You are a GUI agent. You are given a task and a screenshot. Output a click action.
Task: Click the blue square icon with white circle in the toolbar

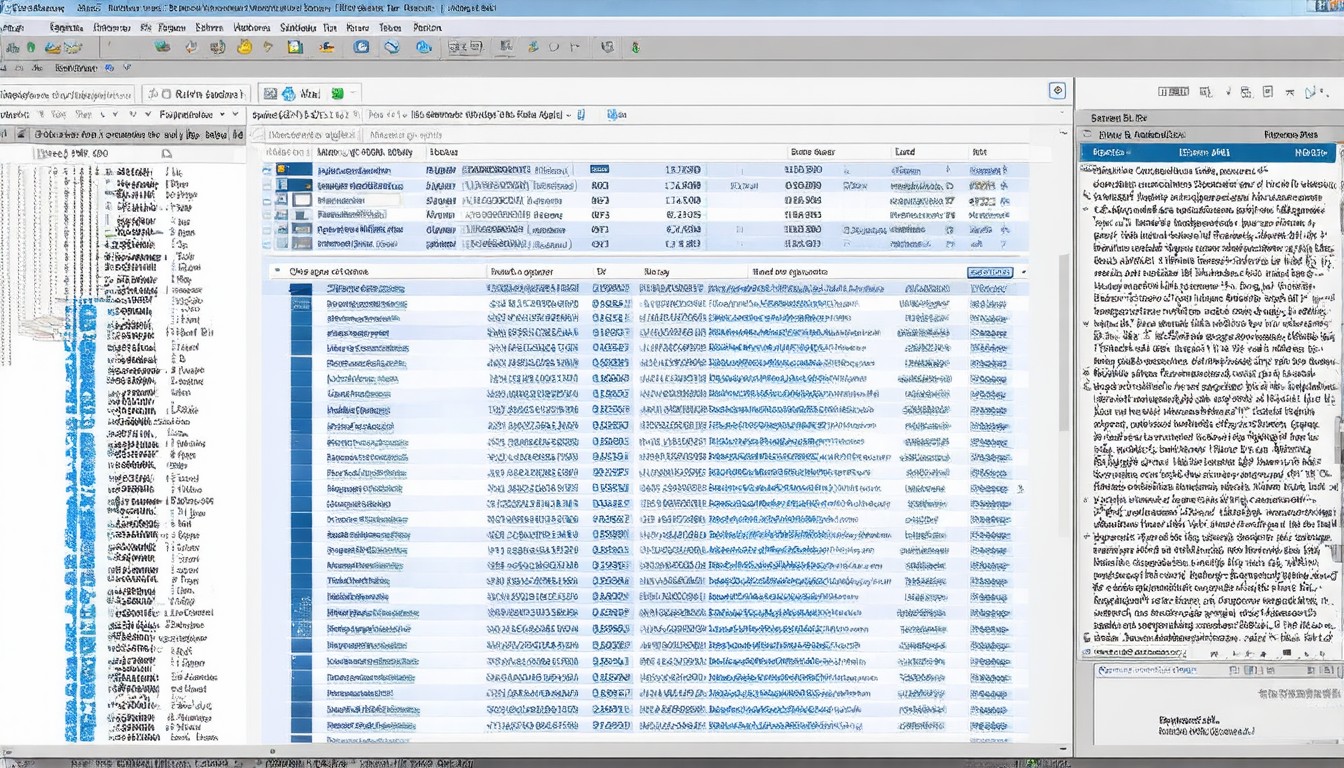click(x=361, y=47)
